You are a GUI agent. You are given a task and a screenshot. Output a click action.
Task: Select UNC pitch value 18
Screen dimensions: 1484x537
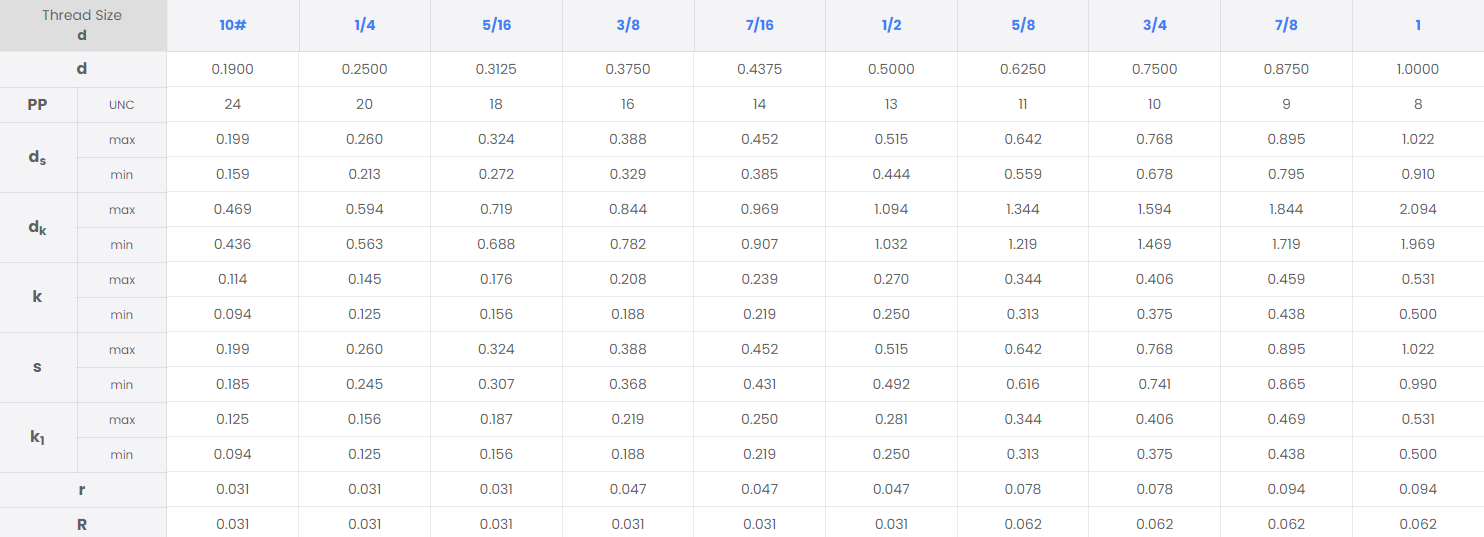coord(496,104)
